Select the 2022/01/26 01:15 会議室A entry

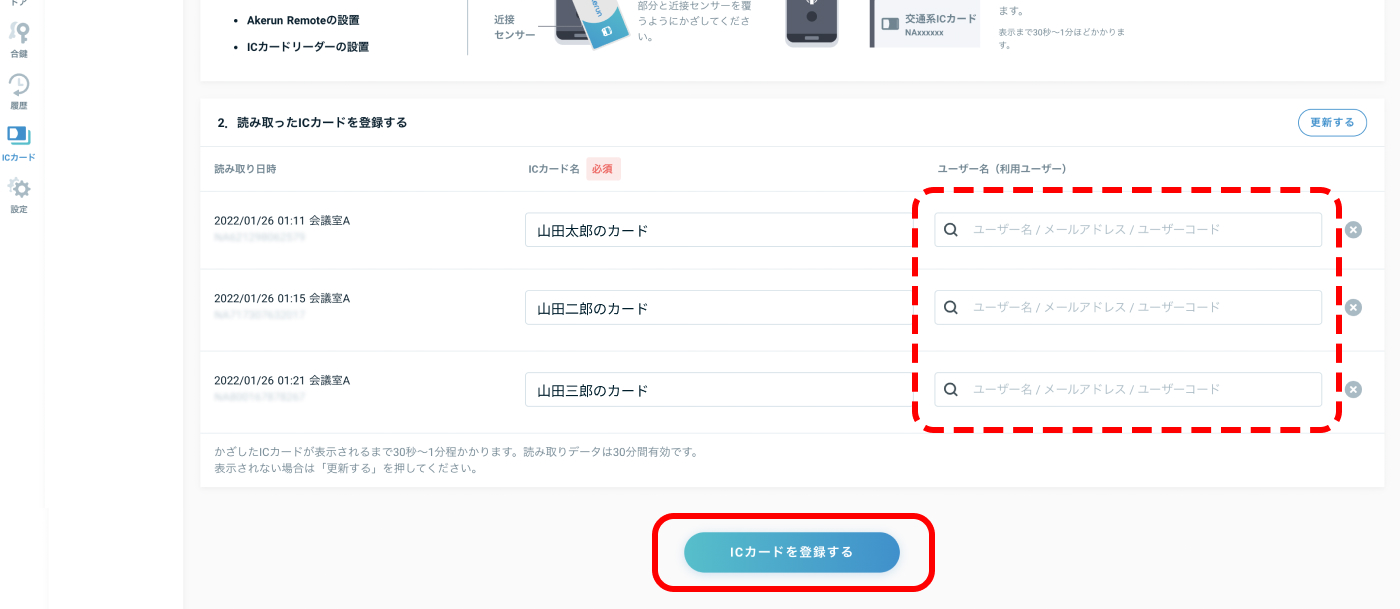point(282,298)
